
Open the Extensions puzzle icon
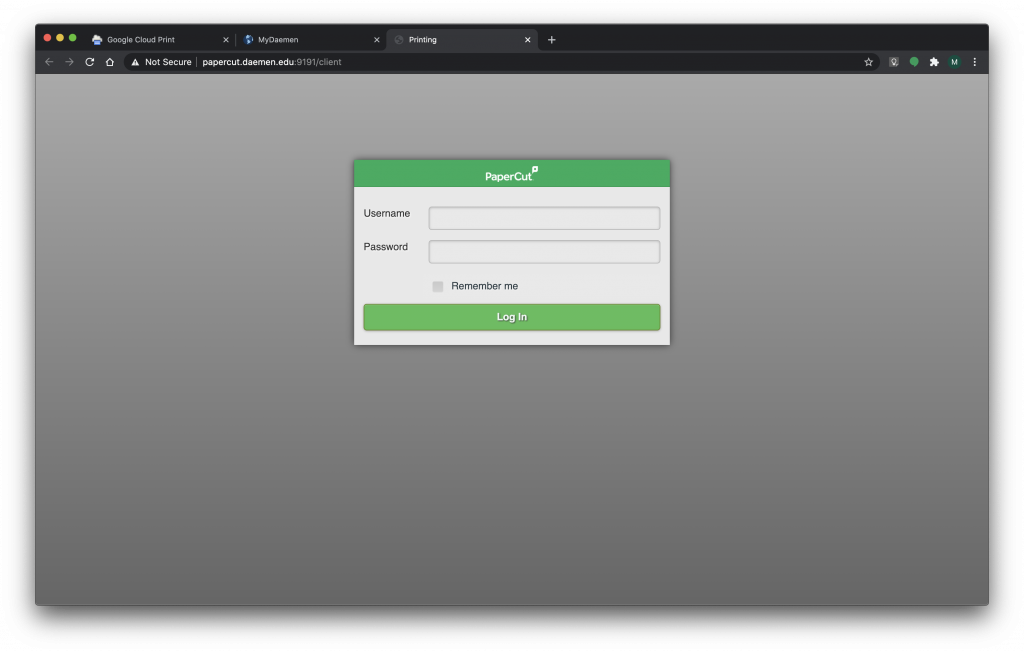click(x=934, y=62)
